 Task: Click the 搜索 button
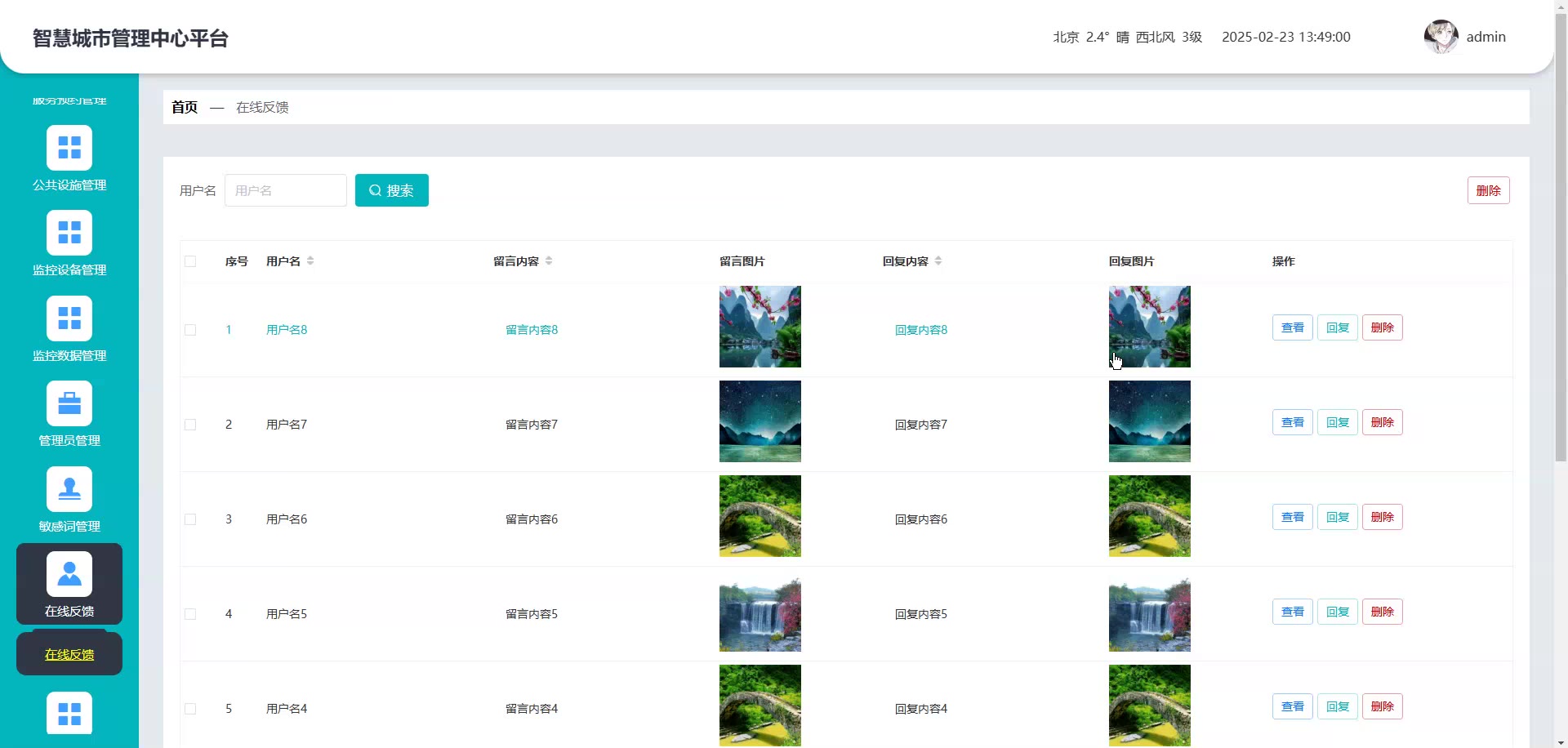(392, 190)
